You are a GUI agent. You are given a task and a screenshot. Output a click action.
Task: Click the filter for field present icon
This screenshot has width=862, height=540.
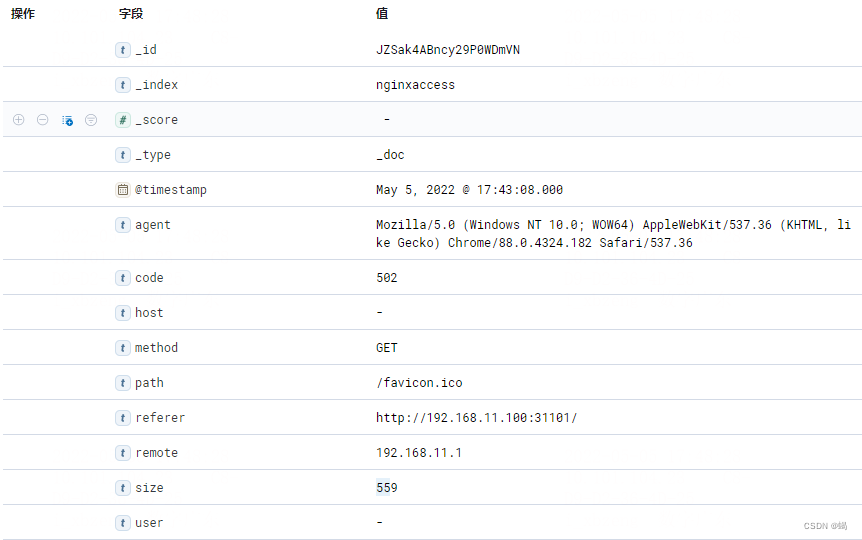pos(91,120)
